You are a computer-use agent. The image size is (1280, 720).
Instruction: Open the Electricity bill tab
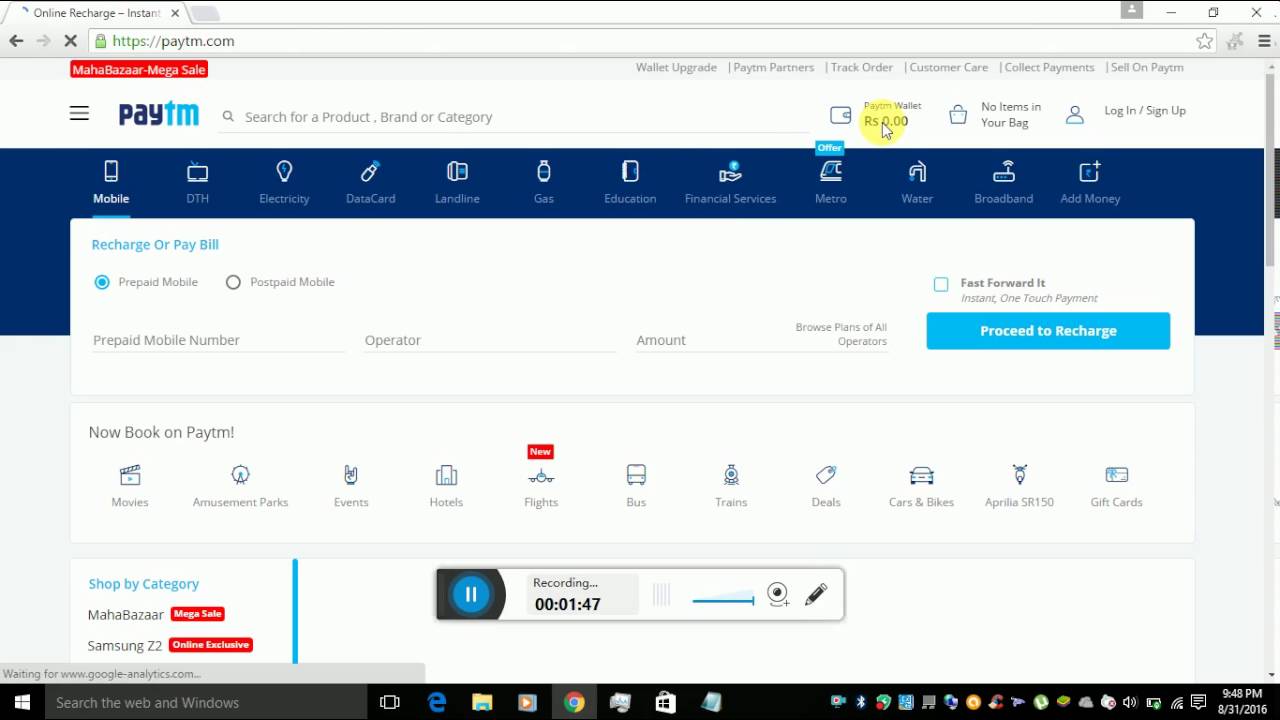284,182
